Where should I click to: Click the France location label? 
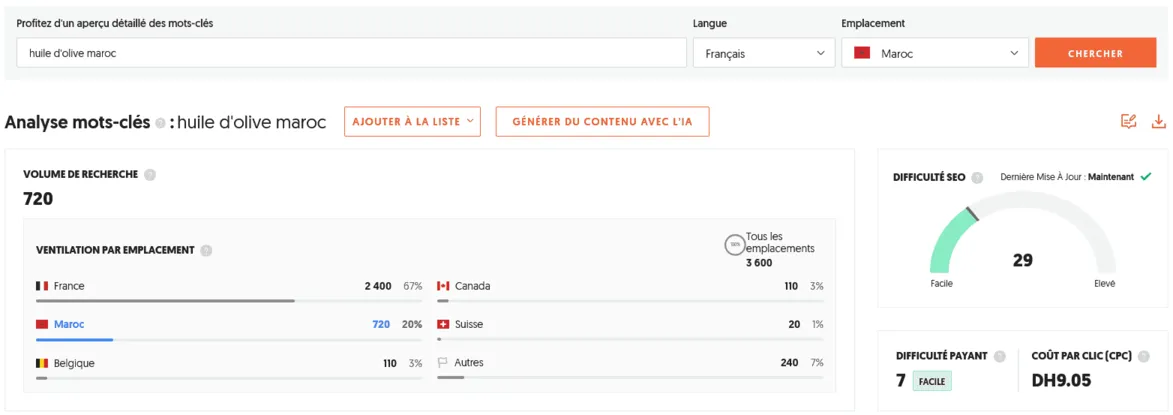coord(69,286)
